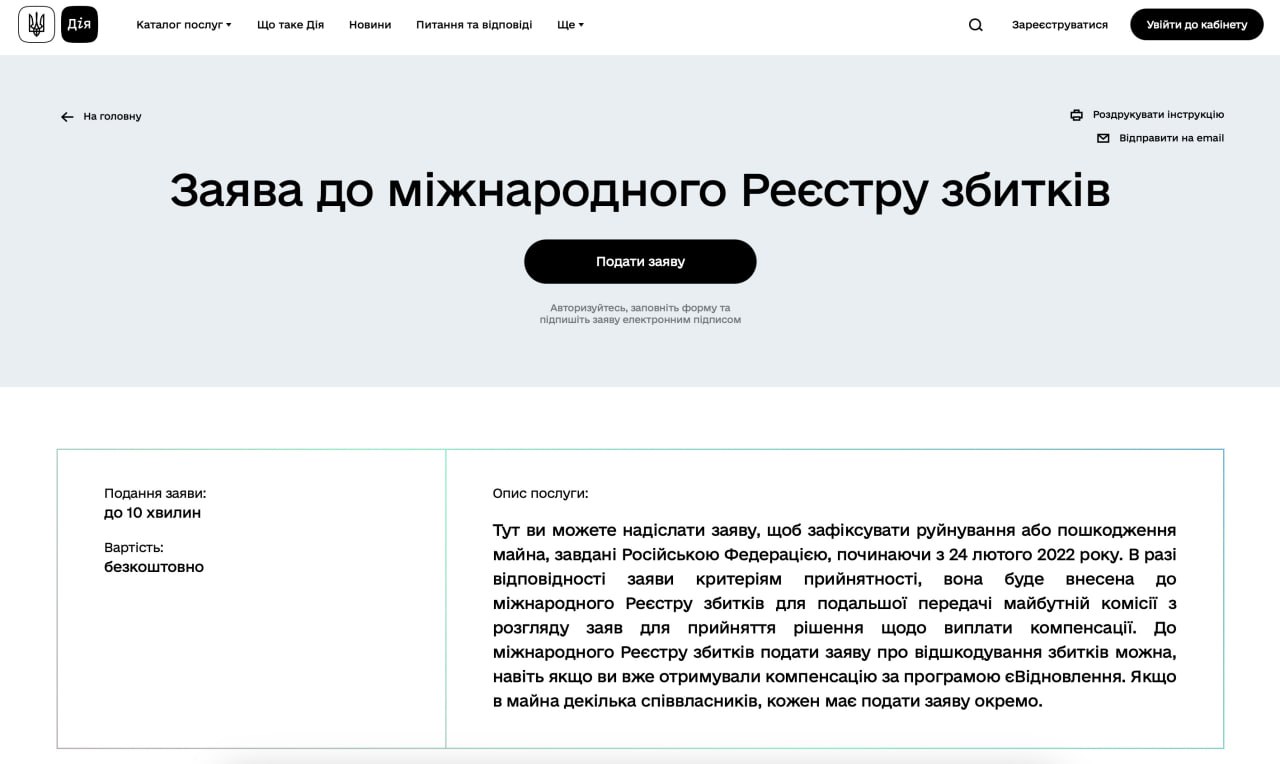Expand the Ще menu dropdown
Viewport: 1280px width, 764px height.
point(570,25)
